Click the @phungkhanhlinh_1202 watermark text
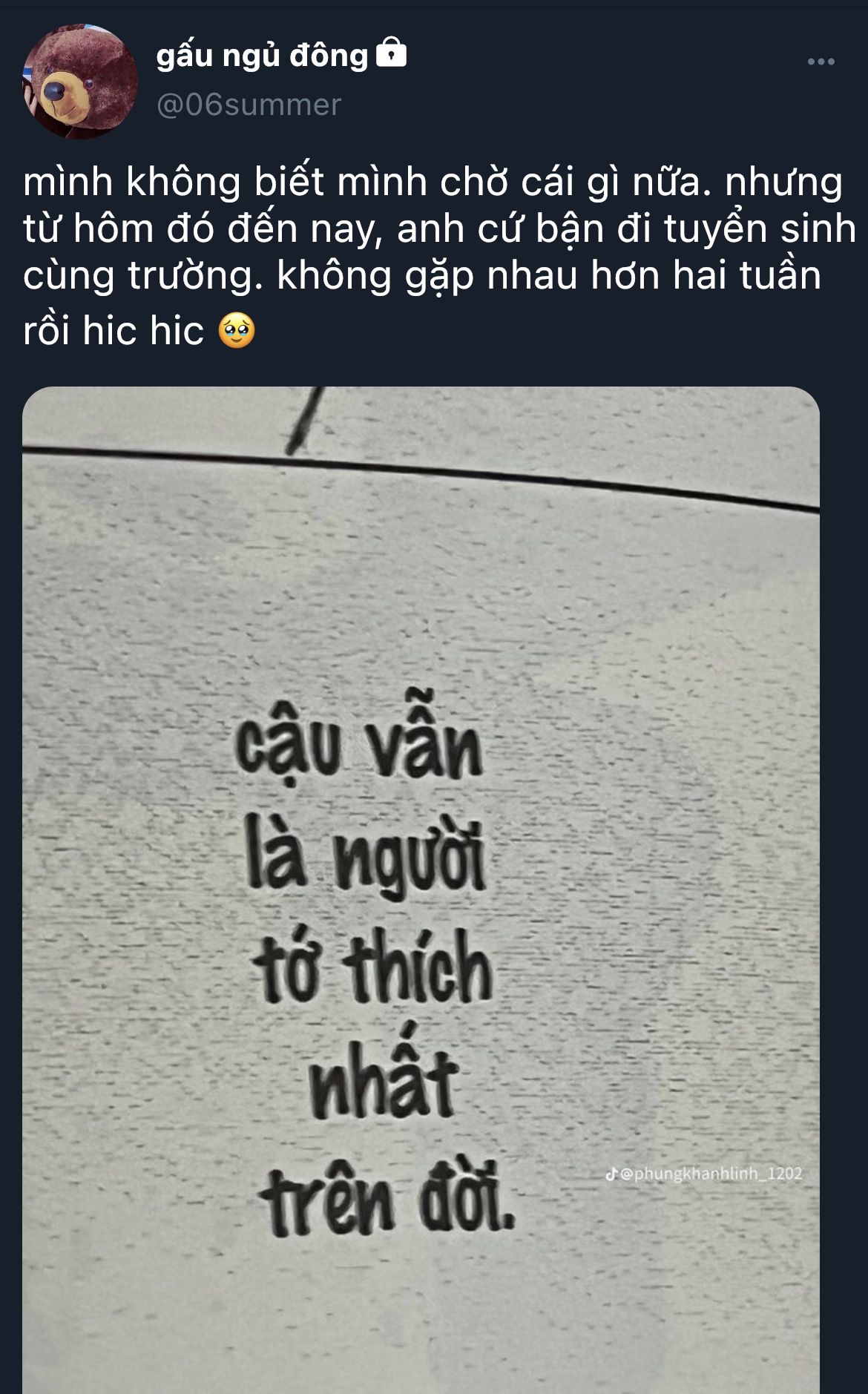Screen dimensions: 868x1394 pyautogui.click(x=710, y=1174)
